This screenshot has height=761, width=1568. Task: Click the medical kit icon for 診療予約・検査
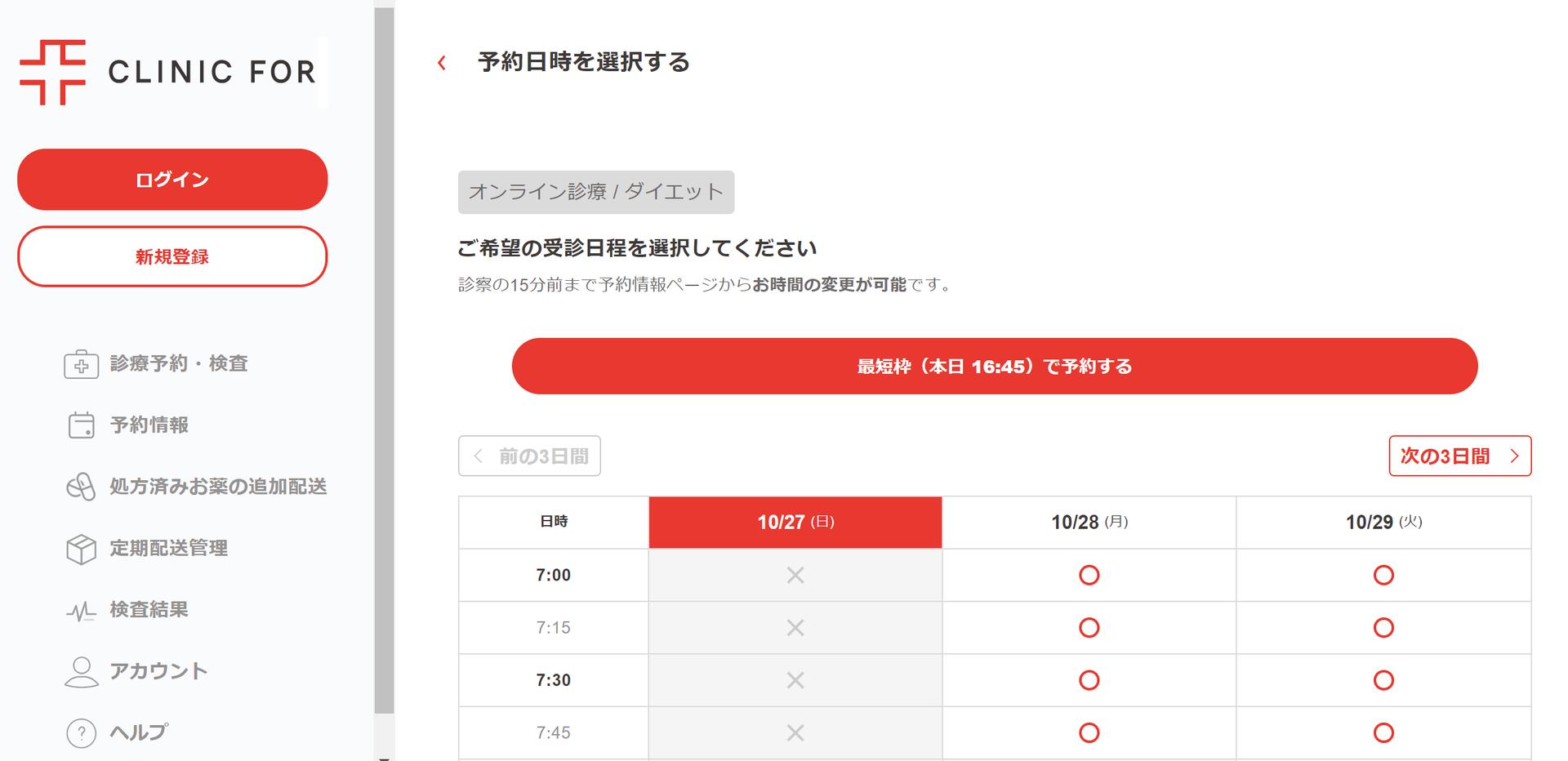(x=81, y=364)
